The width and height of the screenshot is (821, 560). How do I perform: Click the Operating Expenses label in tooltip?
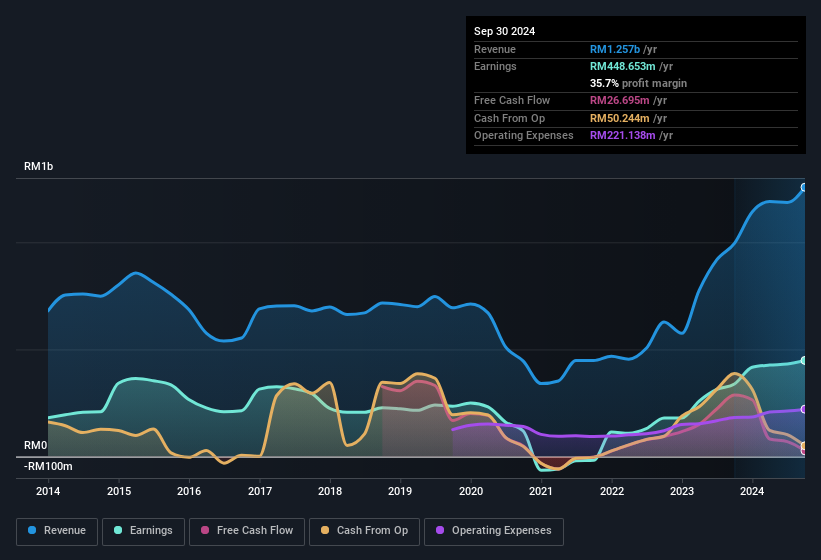click(x=524, y=136)
